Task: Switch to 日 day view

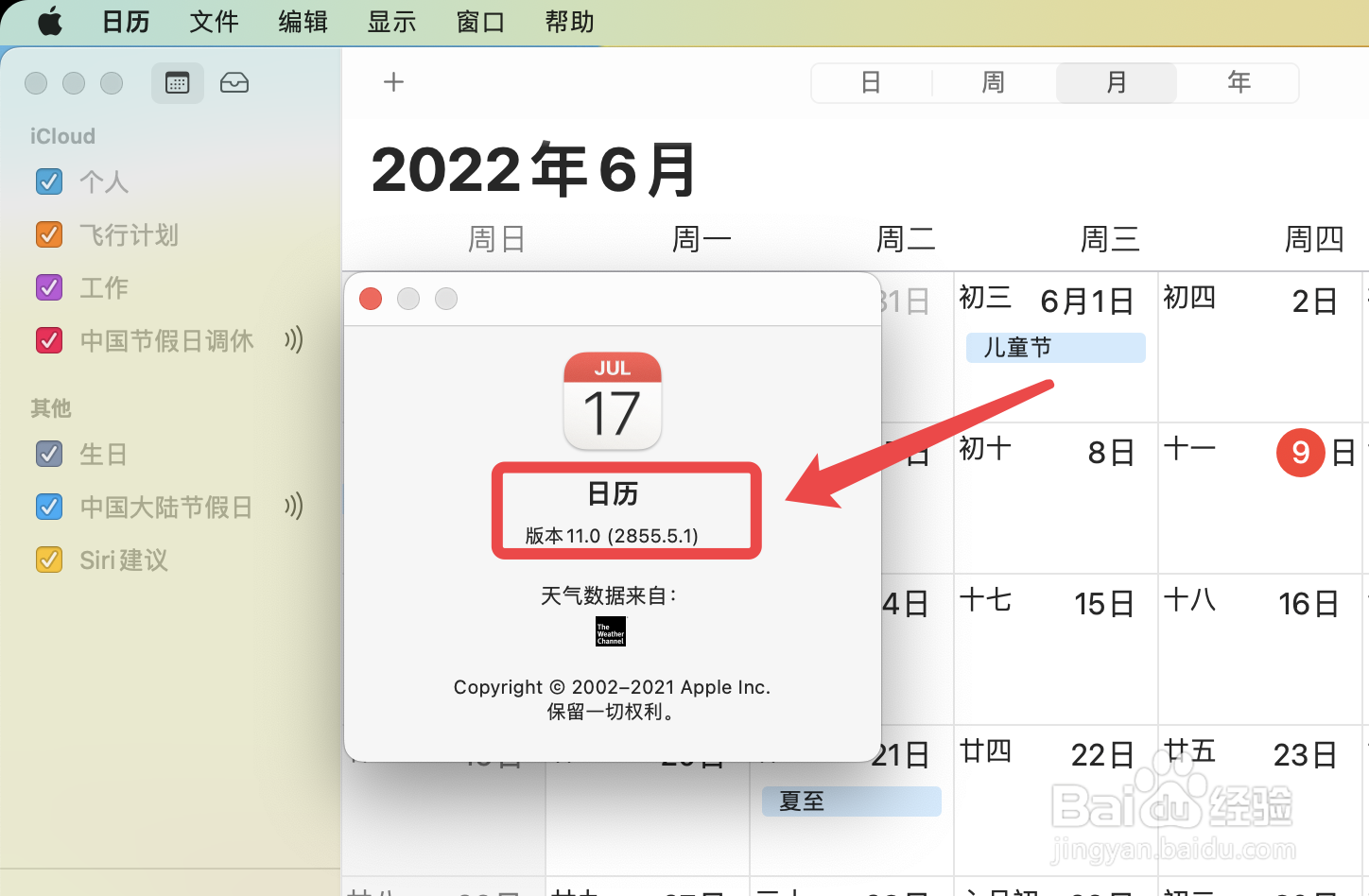Action: click(x=872, y=83)
